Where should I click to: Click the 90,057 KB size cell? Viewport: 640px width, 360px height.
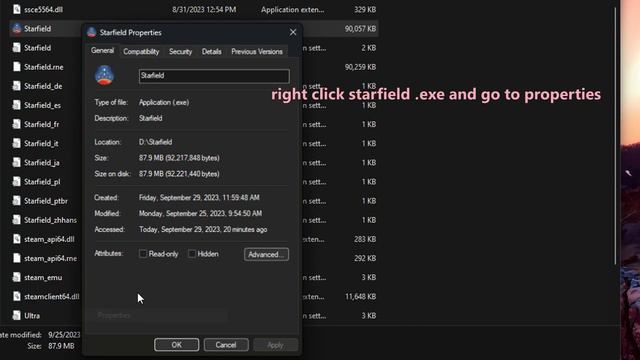(360, 29)
